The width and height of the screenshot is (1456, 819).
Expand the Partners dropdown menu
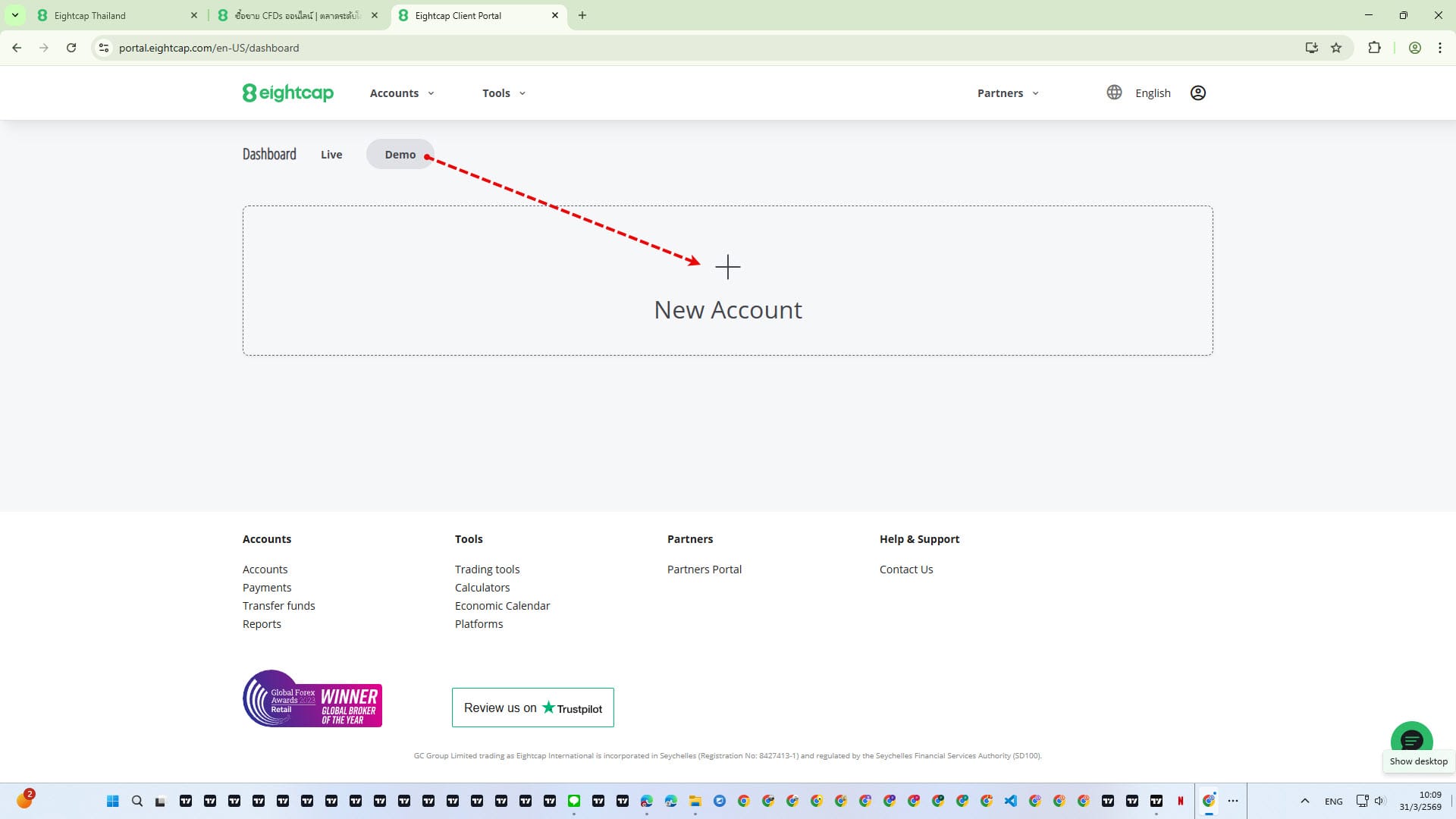(1007, 93)
